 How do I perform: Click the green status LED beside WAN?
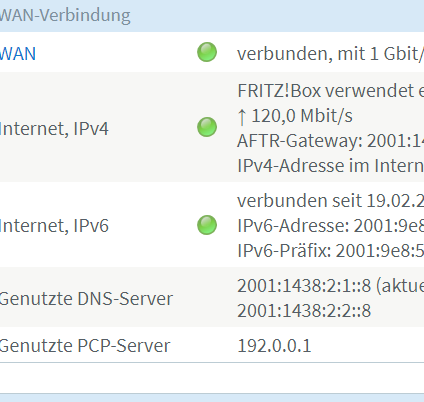[207, 52]
